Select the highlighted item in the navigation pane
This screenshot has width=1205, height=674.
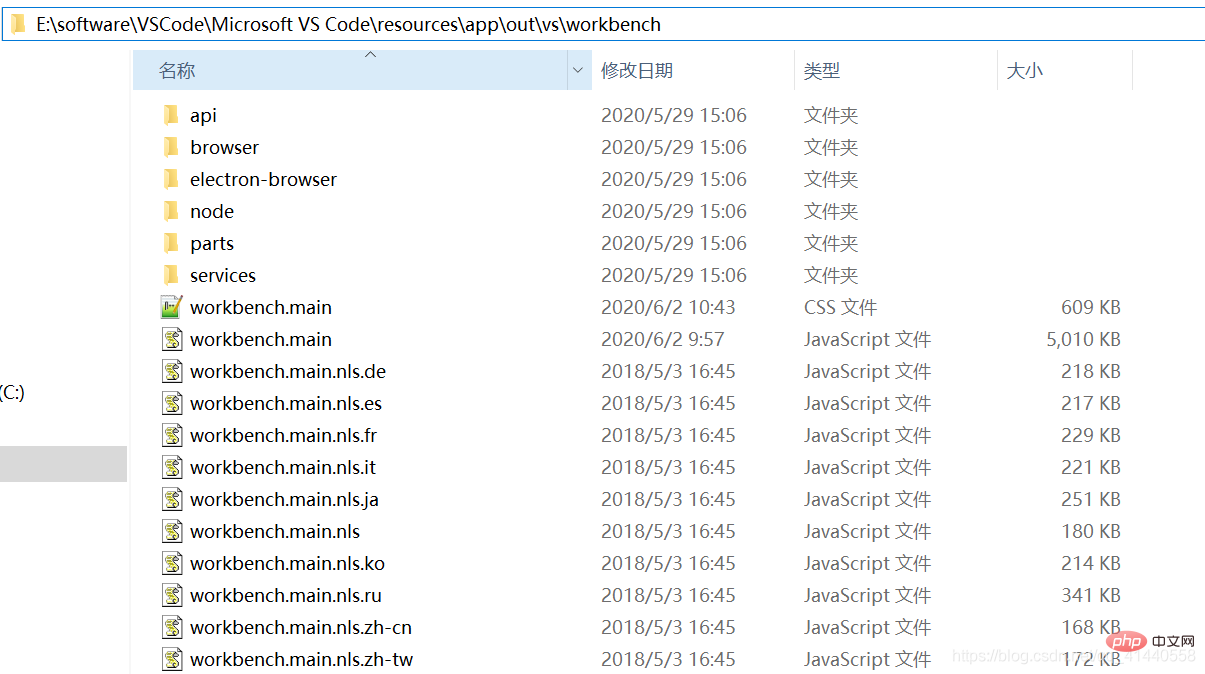(x=63, y=464)
